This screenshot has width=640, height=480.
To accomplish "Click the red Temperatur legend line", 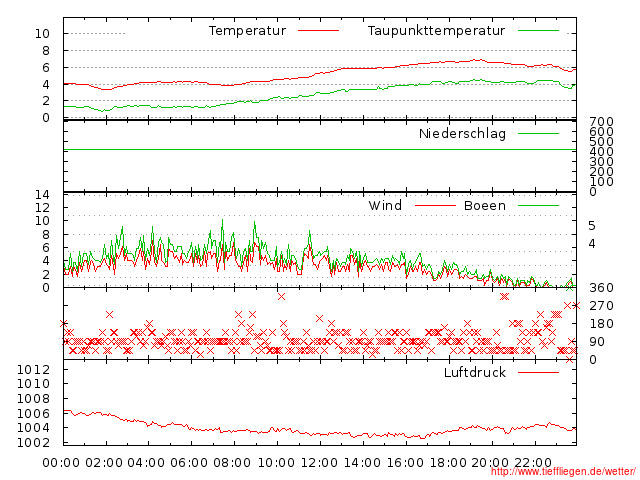I will point(318,31).
